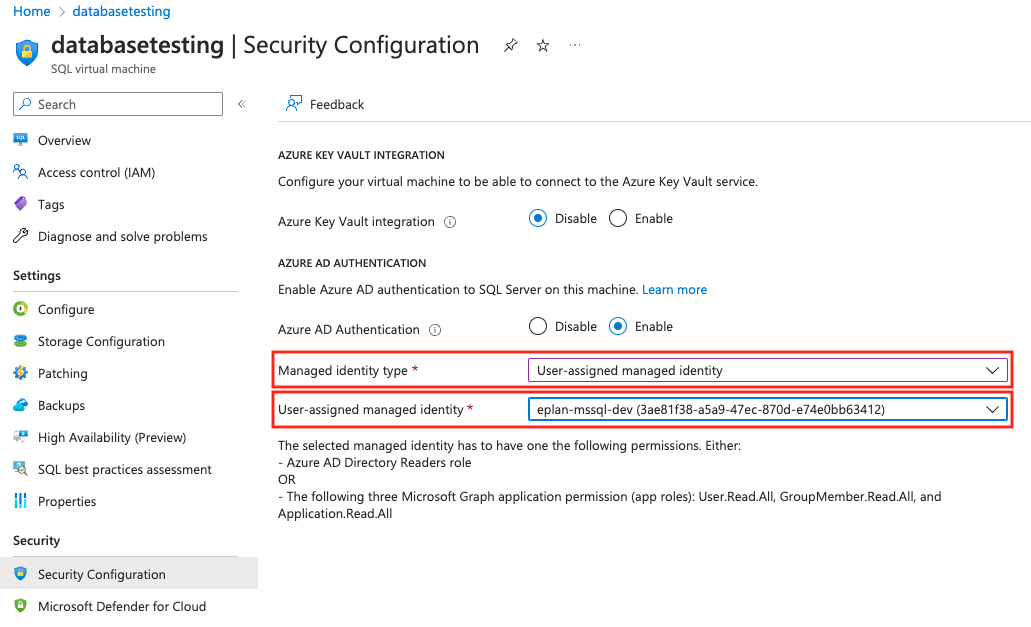Navigate to Microsoft Defender for Cloud
This screenshot has width=1031, height=627.
pos(121,606)
